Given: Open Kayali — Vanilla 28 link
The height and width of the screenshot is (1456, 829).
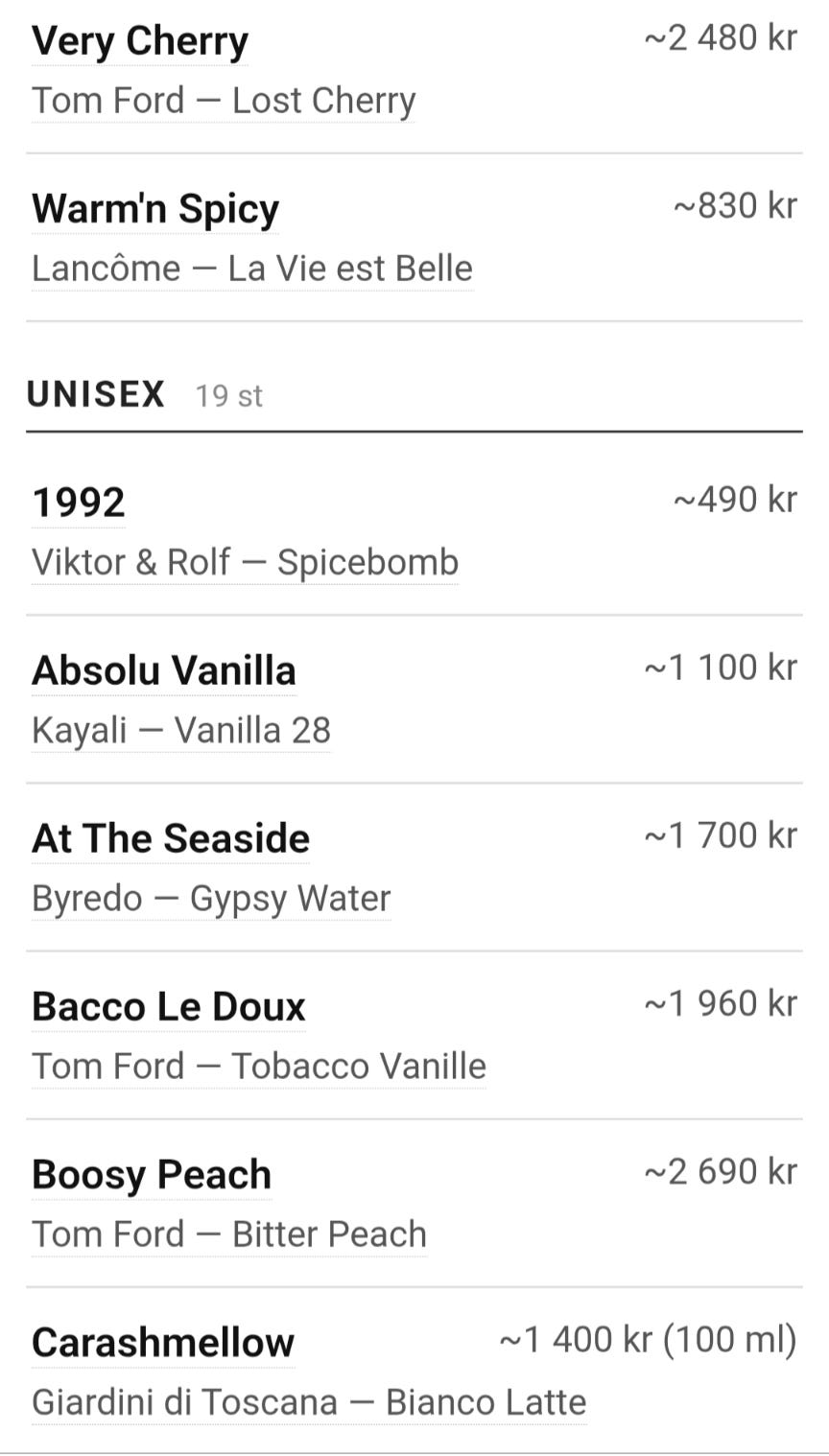Looking at the screenshot, I should point(181,731).
